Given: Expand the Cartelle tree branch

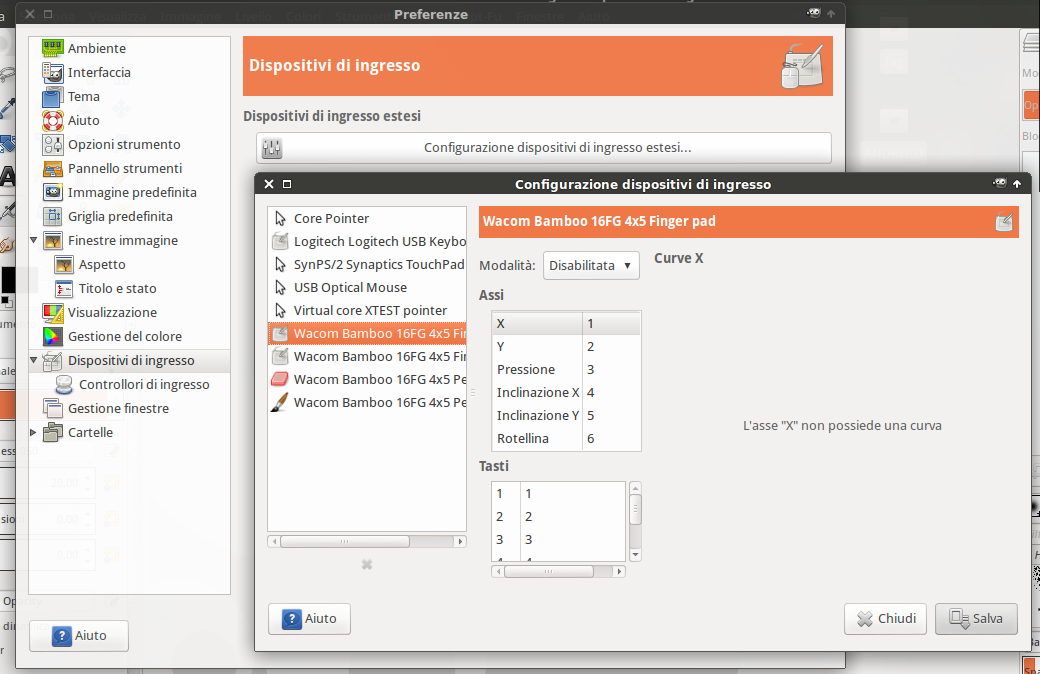Looking at the screenshot, I should click(34, 433).
